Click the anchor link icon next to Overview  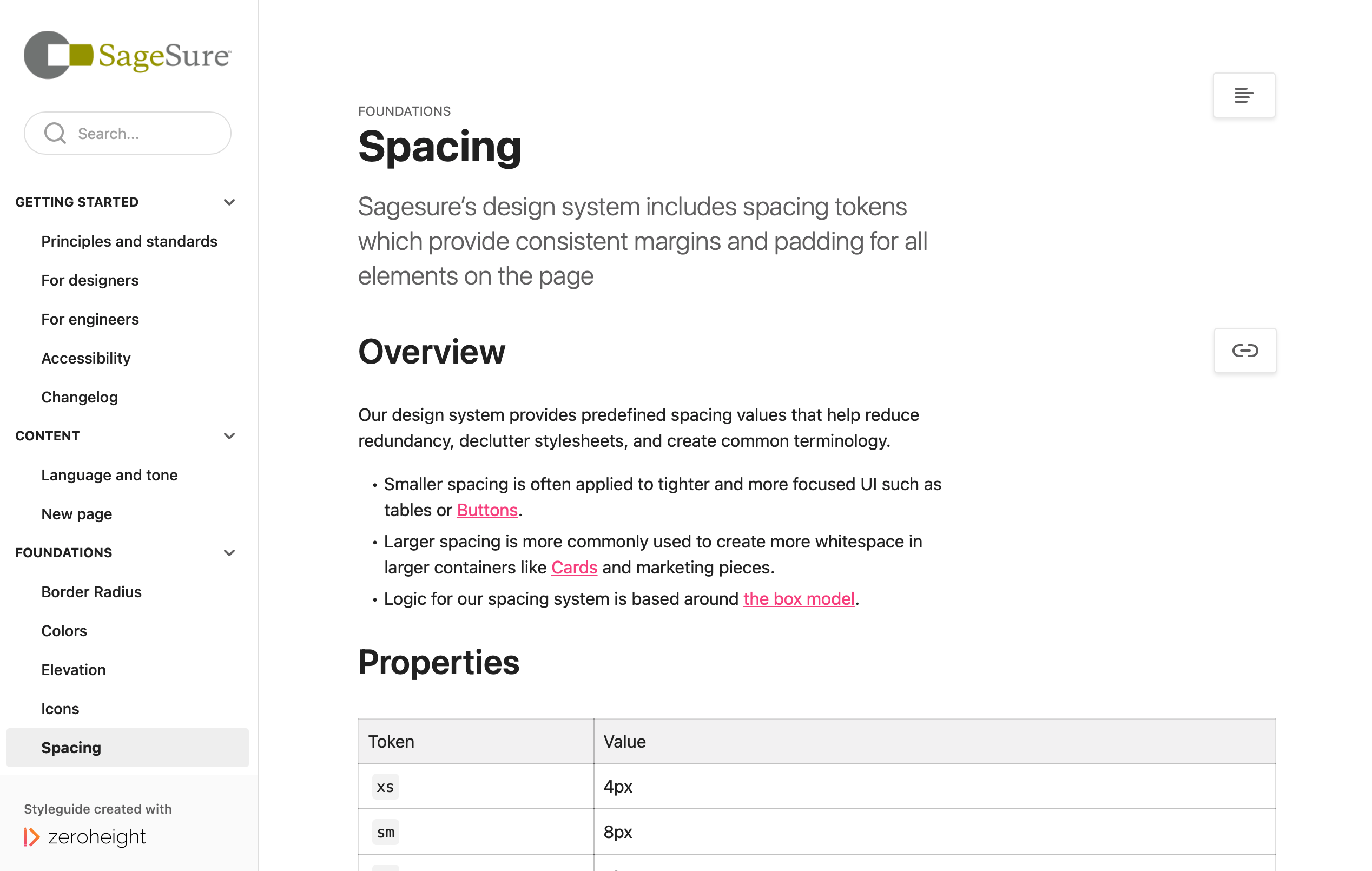point(1246,350)
